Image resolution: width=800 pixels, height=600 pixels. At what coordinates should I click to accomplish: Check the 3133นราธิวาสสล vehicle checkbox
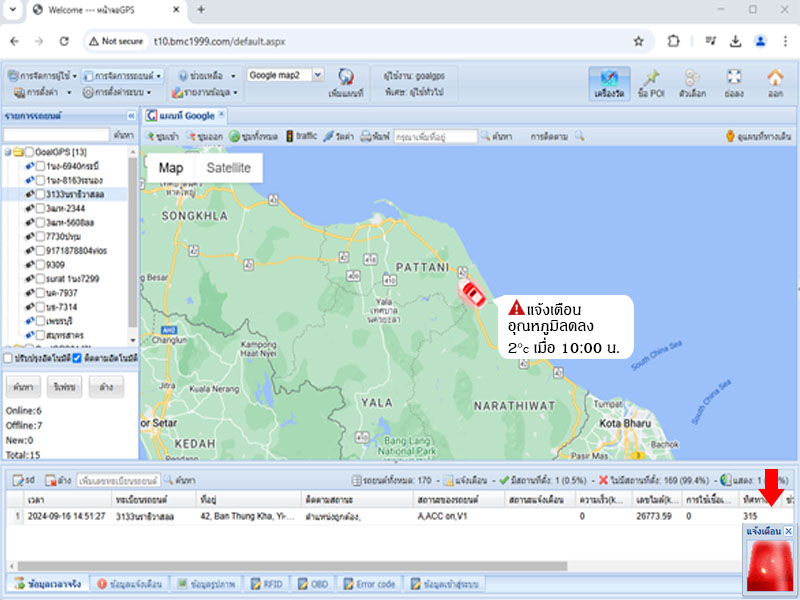[x=40, y=194]
